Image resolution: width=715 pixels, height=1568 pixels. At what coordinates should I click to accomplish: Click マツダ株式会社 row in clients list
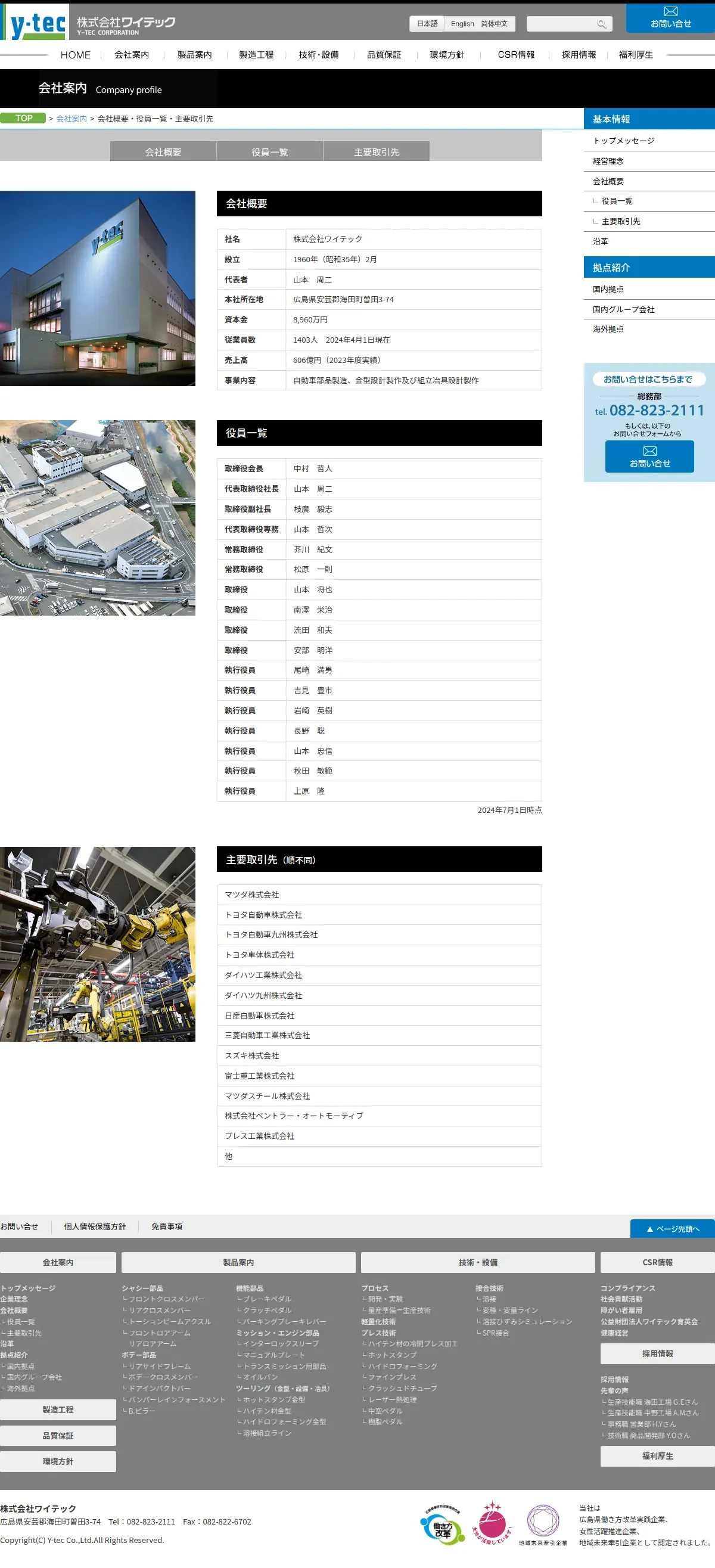pyautogui.click(x=379, y=895)
